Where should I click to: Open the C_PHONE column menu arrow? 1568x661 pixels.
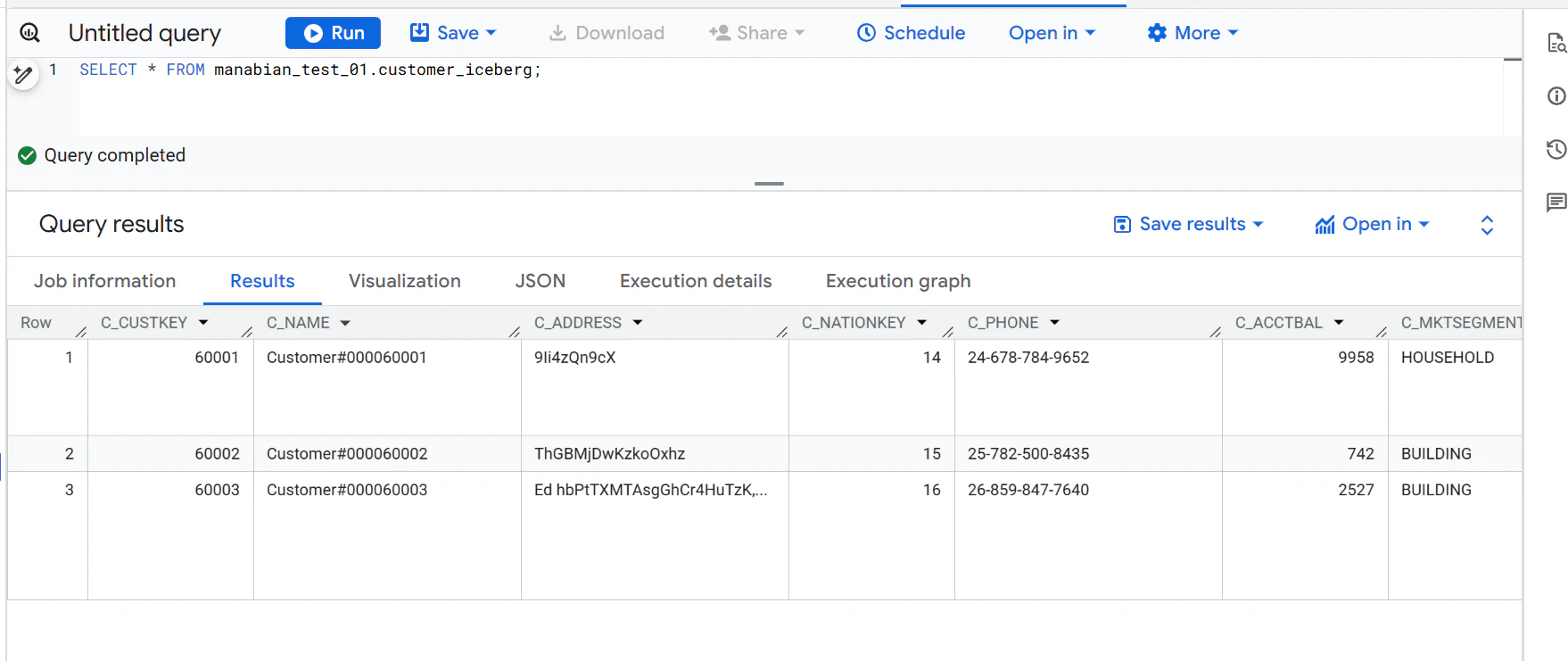click(x=1055, y=323)
